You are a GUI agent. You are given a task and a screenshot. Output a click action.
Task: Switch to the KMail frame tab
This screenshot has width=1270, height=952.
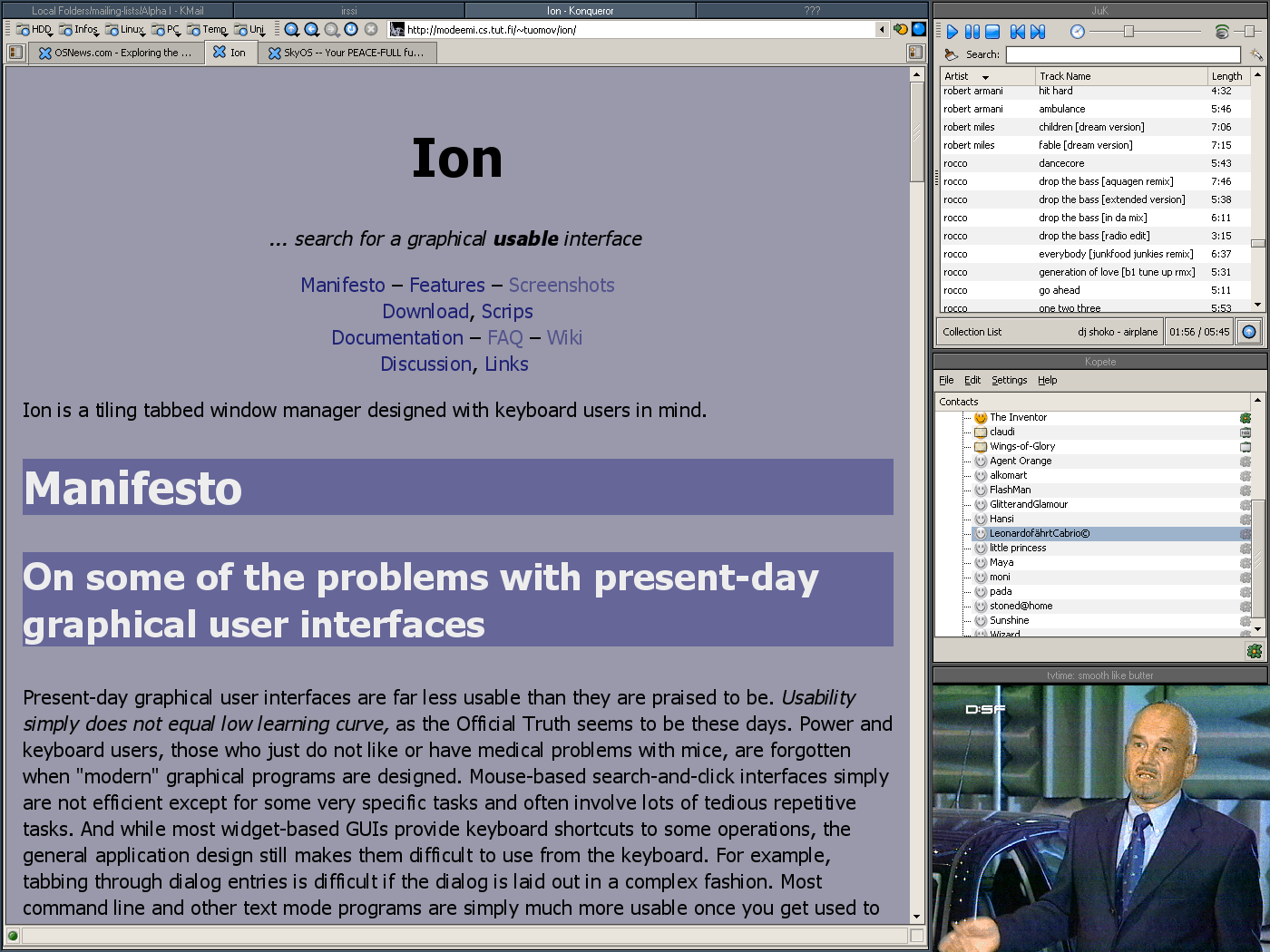(118, 11)
